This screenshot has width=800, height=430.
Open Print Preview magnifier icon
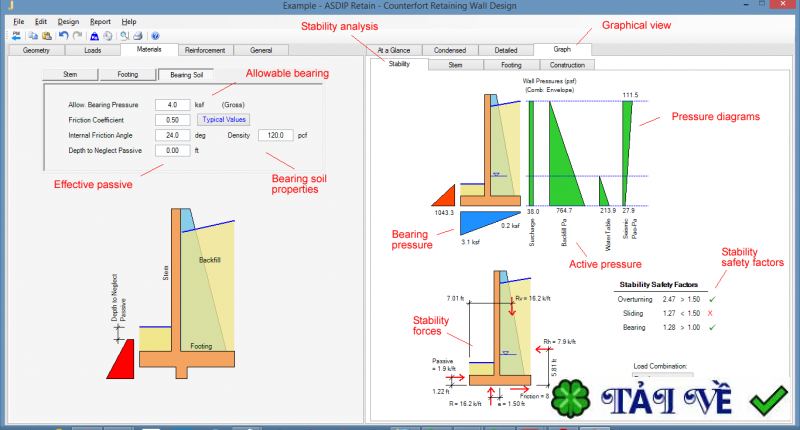(124, 36)
